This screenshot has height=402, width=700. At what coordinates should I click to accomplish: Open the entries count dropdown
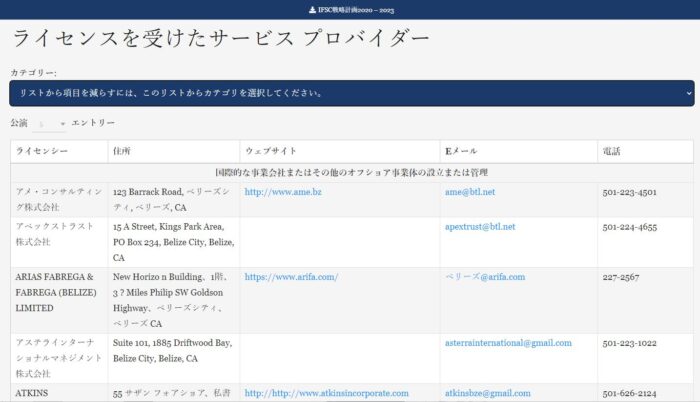(50, 124)
